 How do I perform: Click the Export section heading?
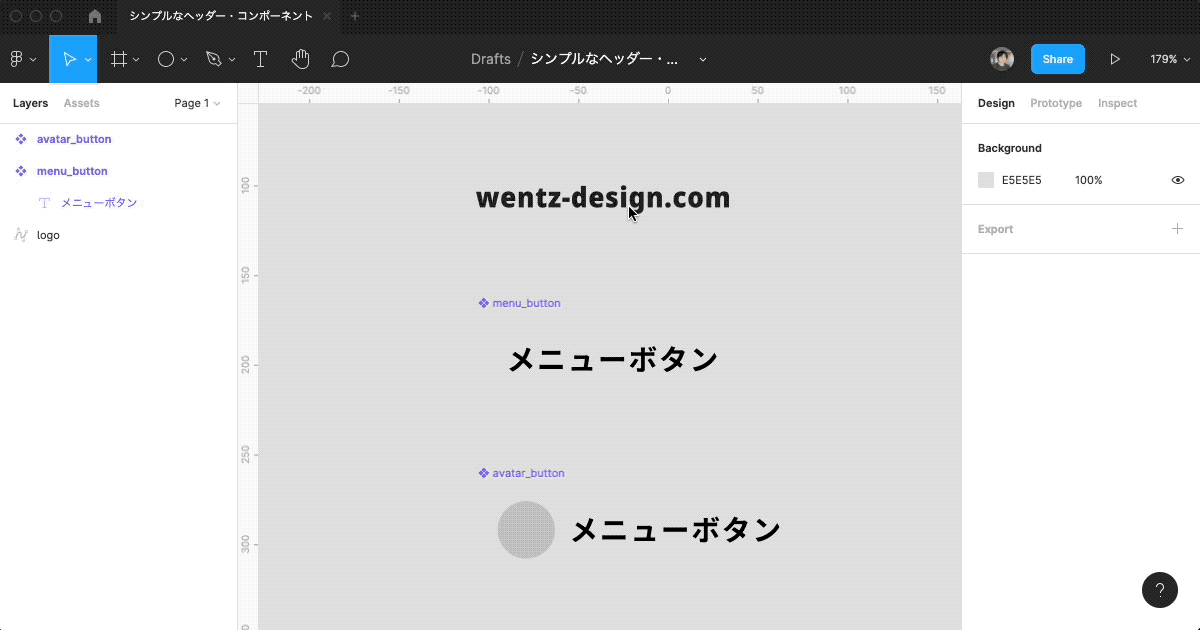995,229
